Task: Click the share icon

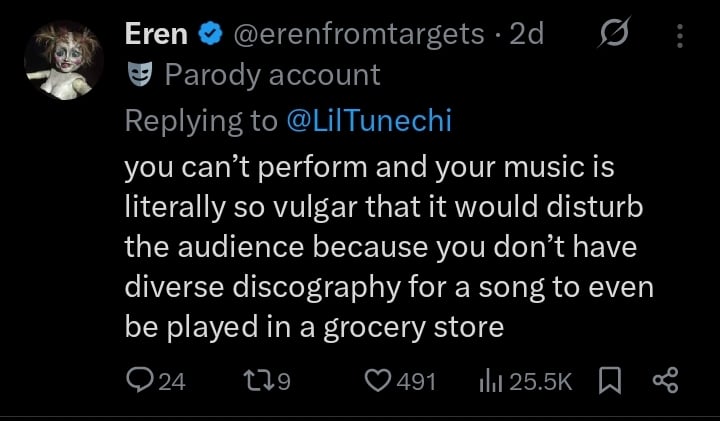Action: pos(665,380)
